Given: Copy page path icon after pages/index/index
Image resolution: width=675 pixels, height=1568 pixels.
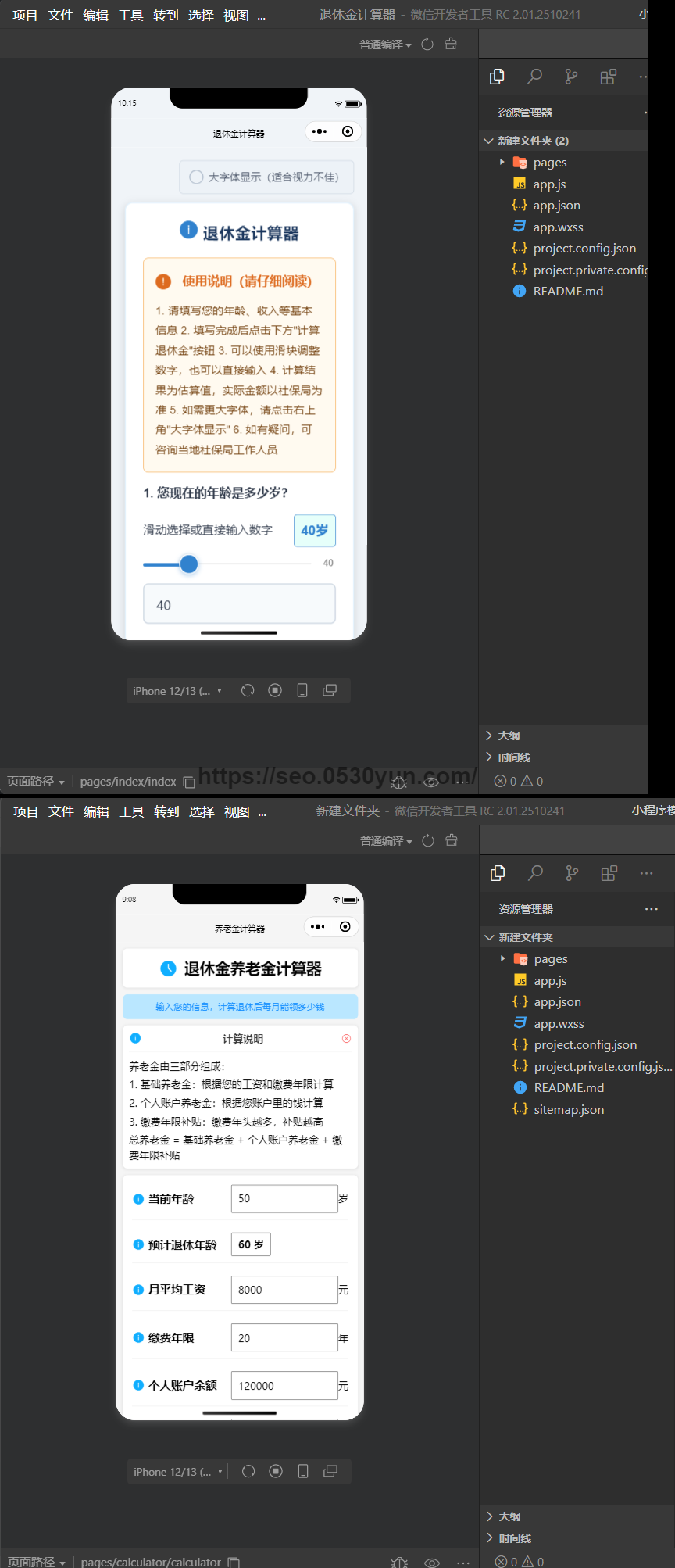Looking at the screenshot, I should coord(189,782).
